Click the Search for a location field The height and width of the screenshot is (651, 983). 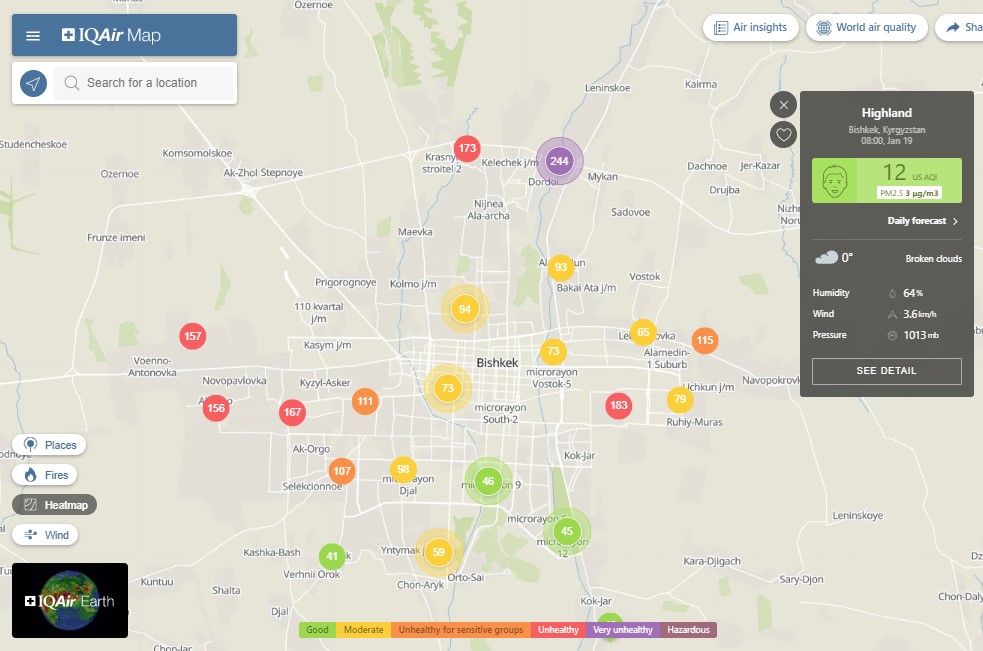145,83
